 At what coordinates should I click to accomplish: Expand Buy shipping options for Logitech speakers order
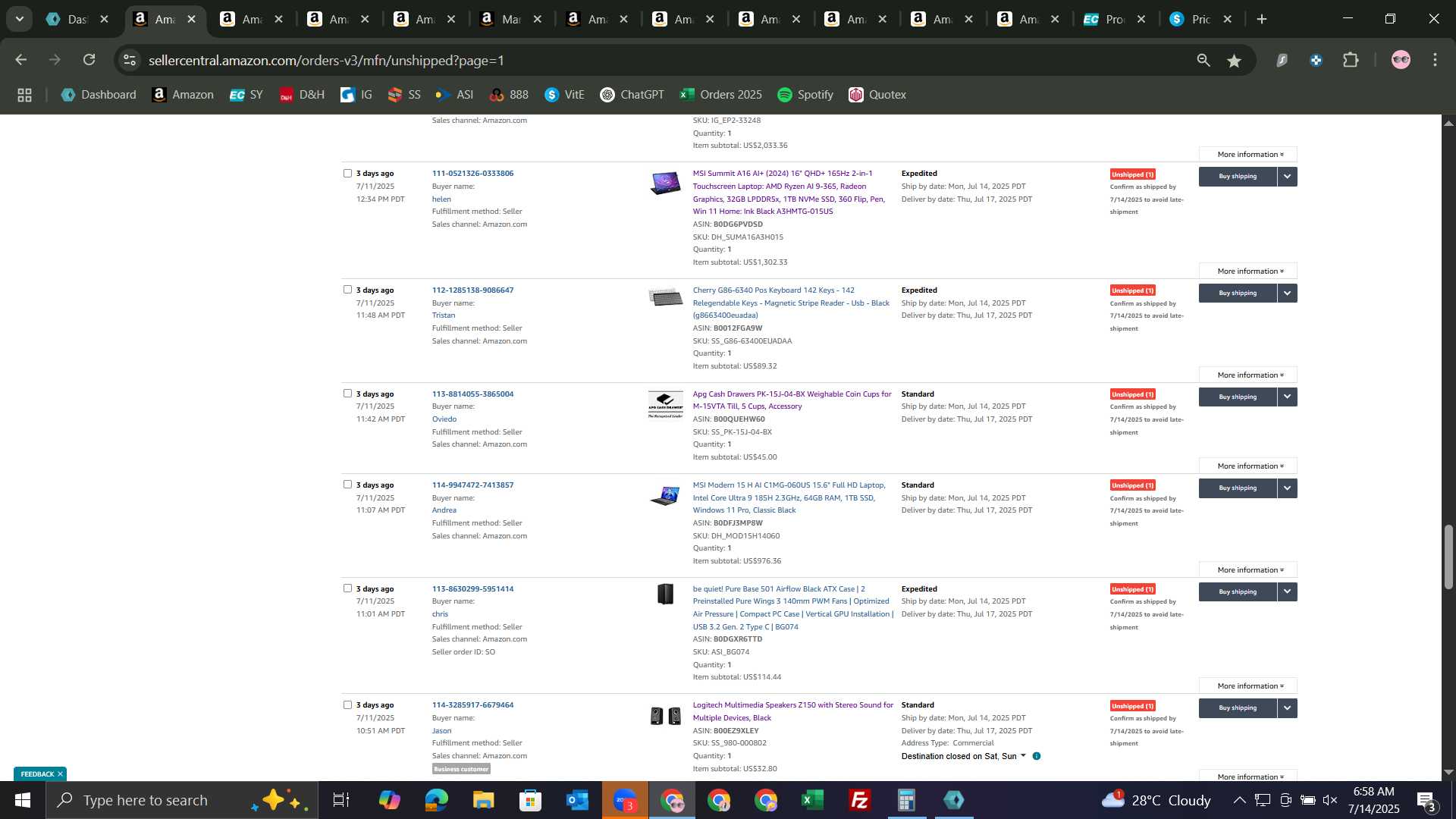click(x=1287, y=708)
